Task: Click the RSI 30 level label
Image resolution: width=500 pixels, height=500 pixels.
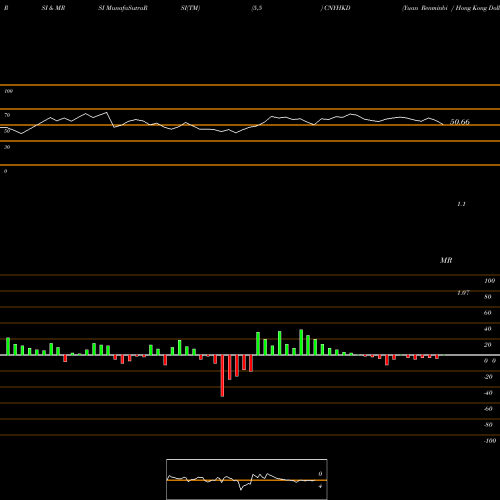Action: (7, 147)
